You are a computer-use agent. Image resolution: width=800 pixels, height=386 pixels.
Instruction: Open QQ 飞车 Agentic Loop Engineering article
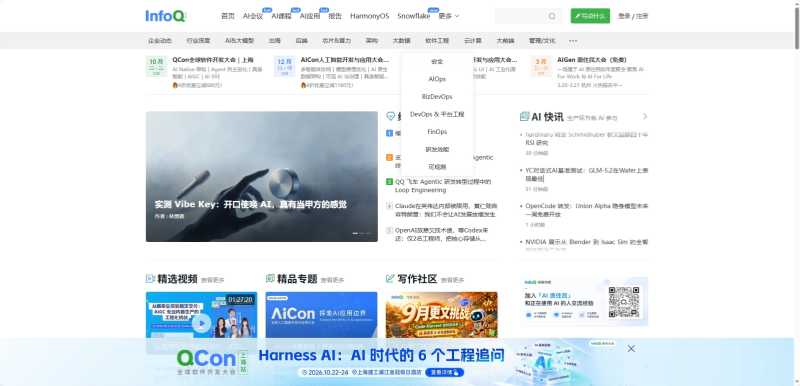443,186
